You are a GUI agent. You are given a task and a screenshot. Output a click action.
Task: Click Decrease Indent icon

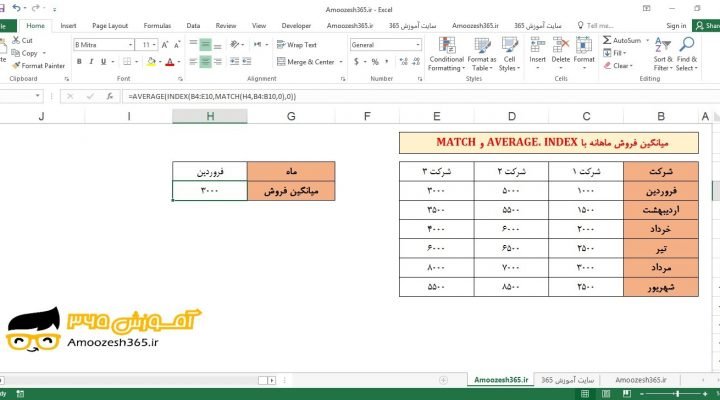pyautogui.click(x=234, y=61)
